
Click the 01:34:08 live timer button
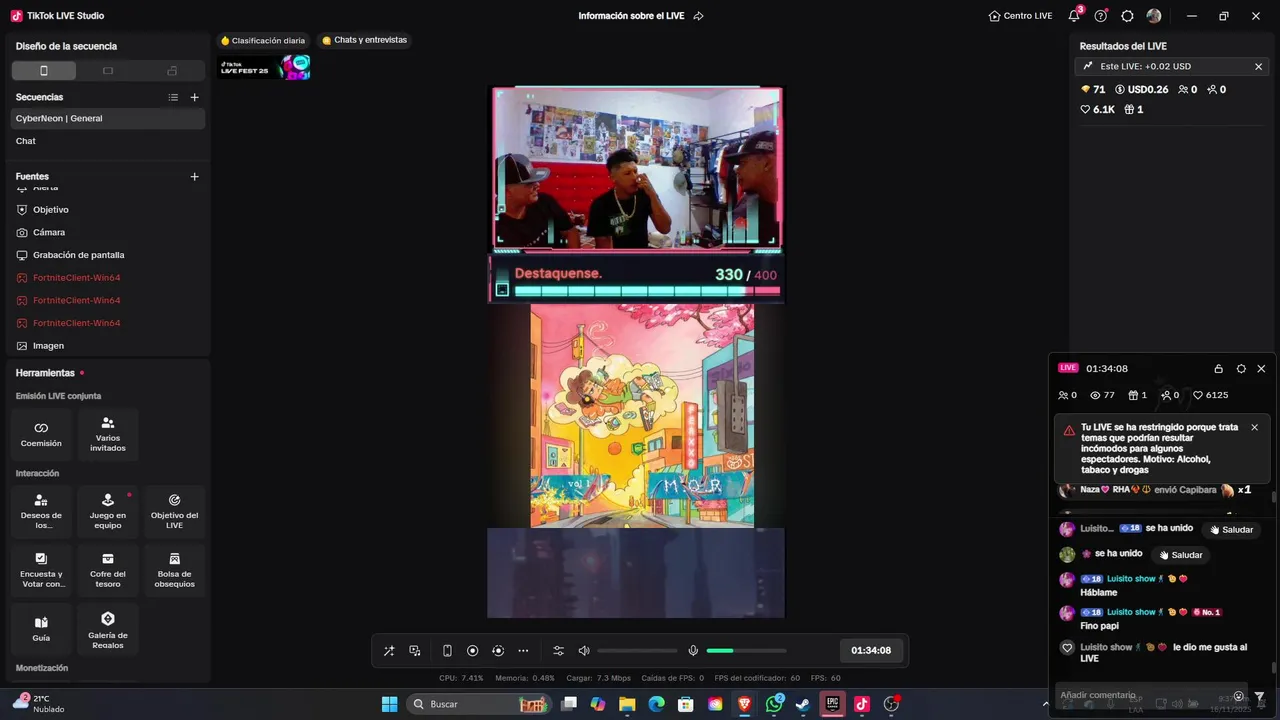tap(871, 651)
